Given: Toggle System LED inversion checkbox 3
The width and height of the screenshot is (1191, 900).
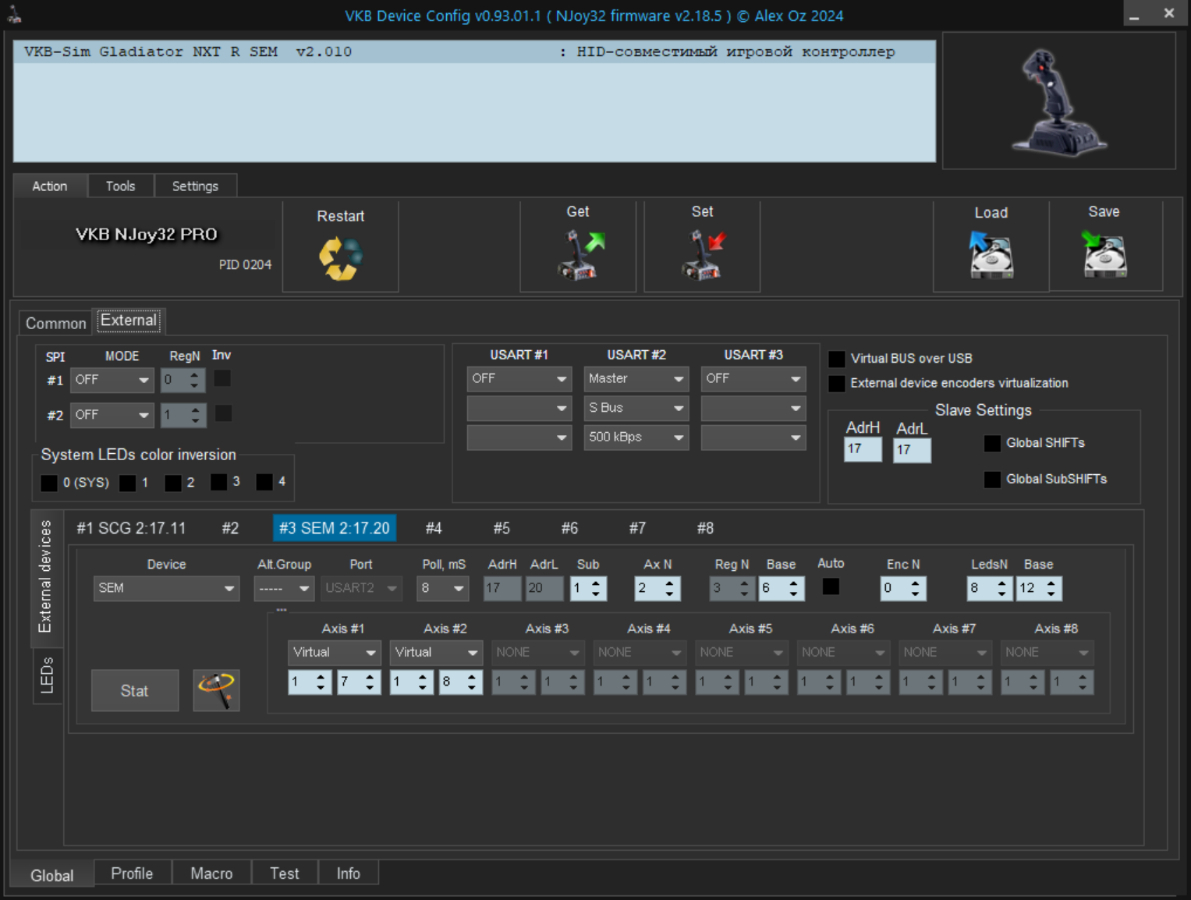Looking at the screenshot, I should pyautogui.click(x=219, y=482).
